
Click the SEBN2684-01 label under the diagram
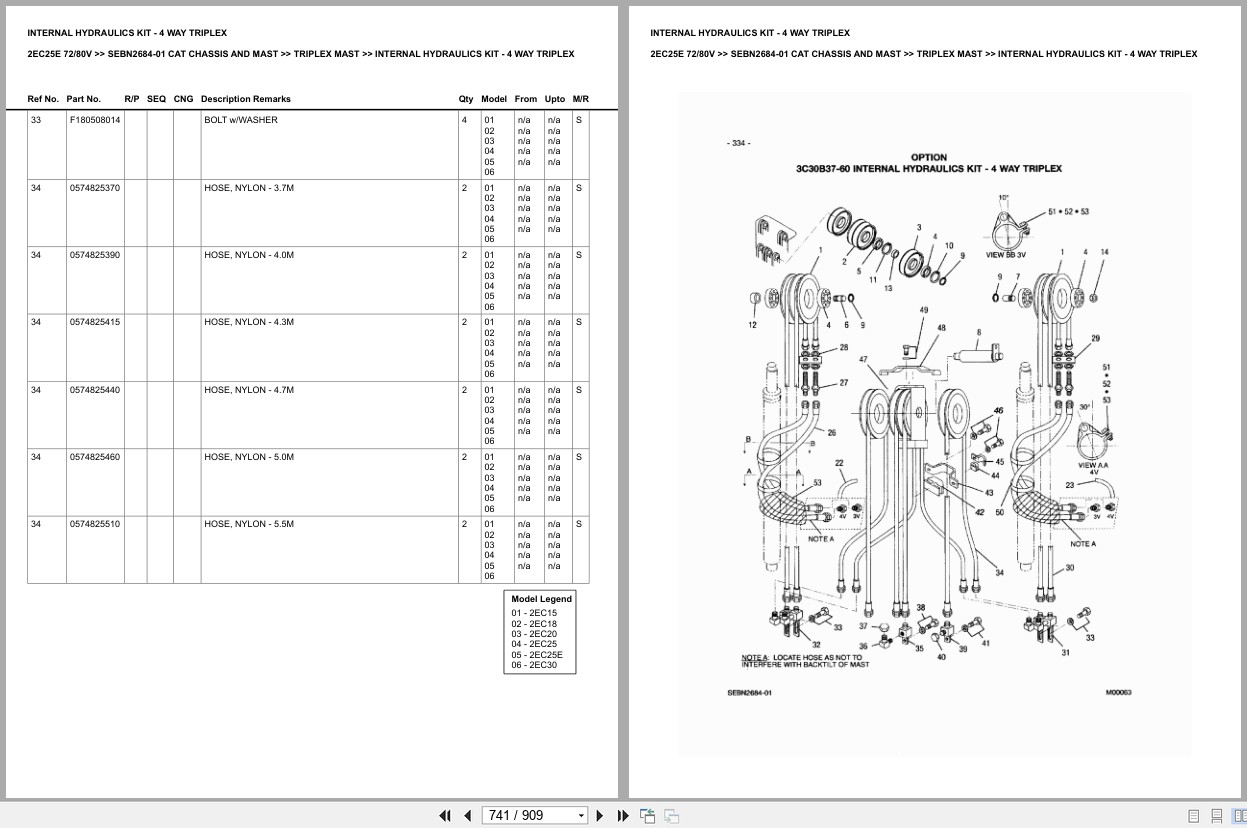click(x=750, y=693)
